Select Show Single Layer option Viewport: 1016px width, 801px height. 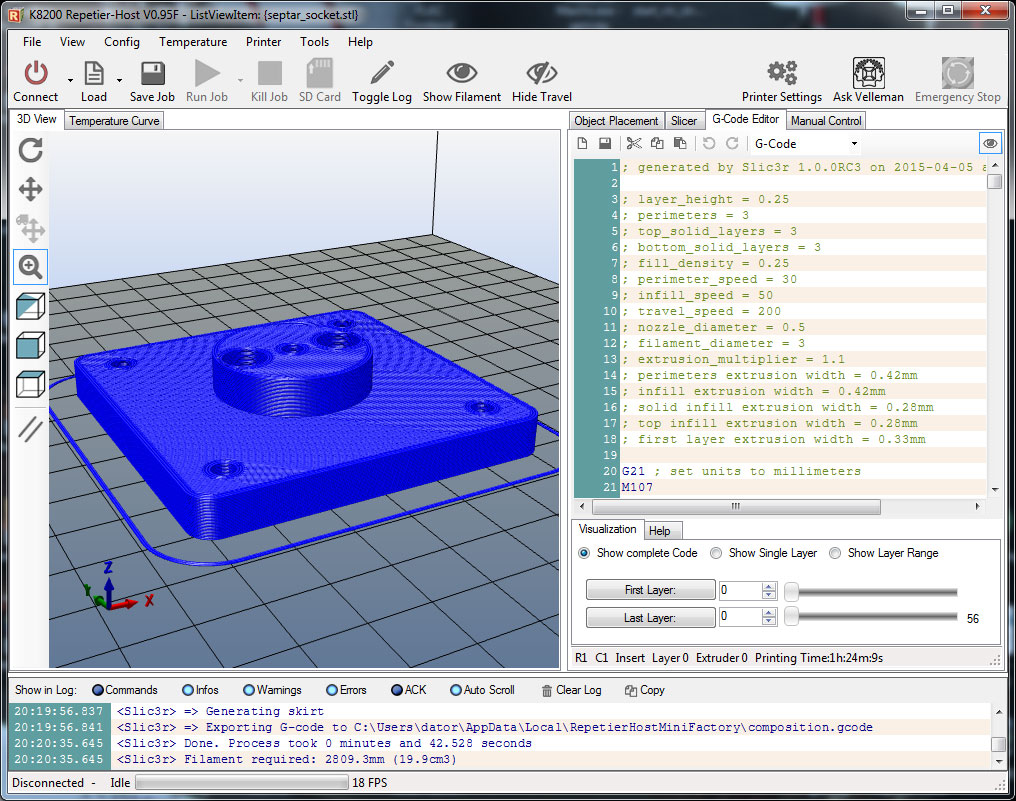click(x=716, y=553)
